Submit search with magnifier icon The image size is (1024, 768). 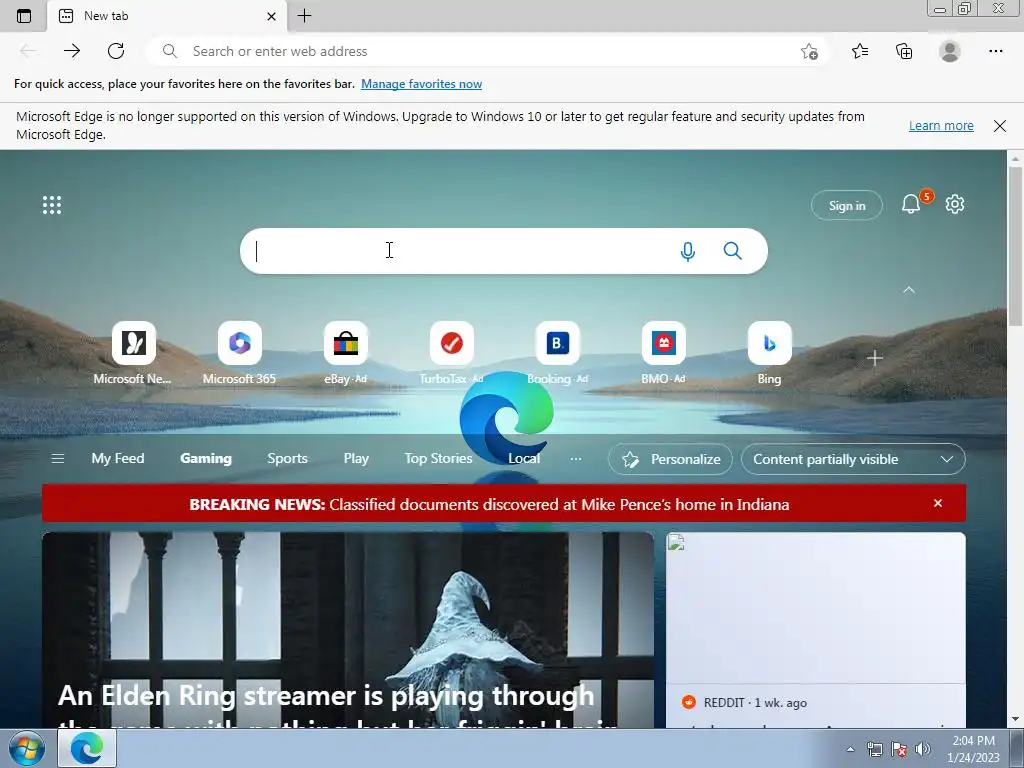(733, 251)
